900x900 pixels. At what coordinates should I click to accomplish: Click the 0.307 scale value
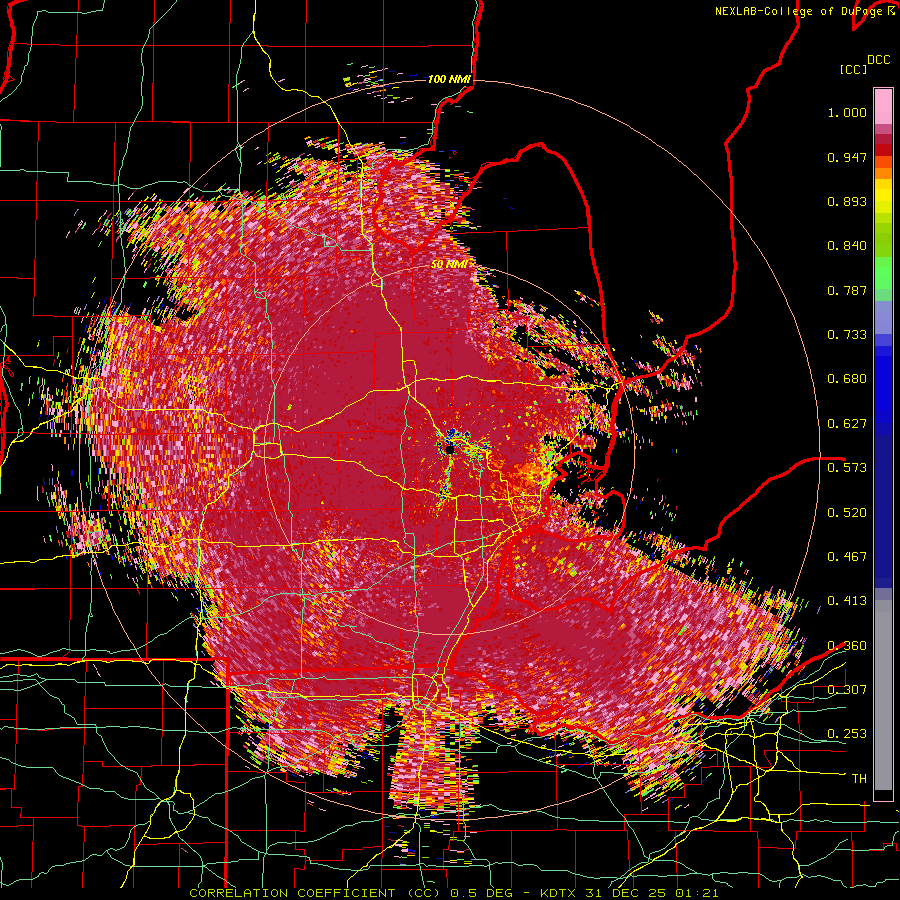coord(847,689)
